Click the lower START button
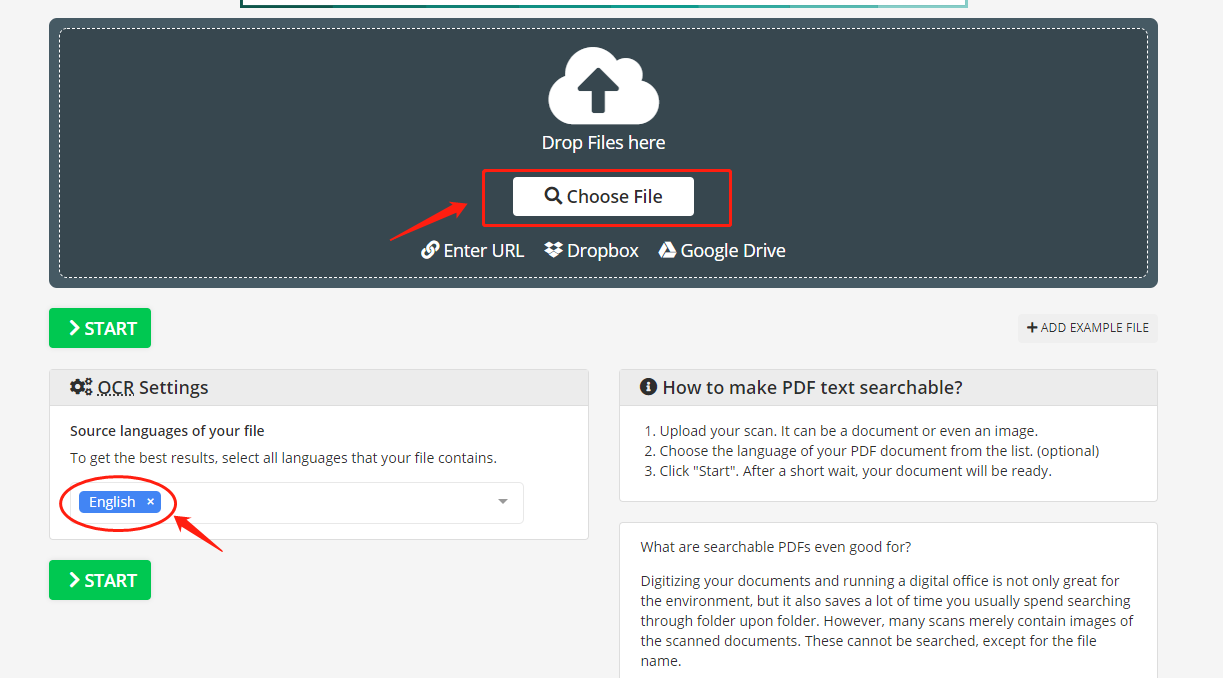Image resolution: width=1223 pixels, height=678 pixels. pos(100,580)
